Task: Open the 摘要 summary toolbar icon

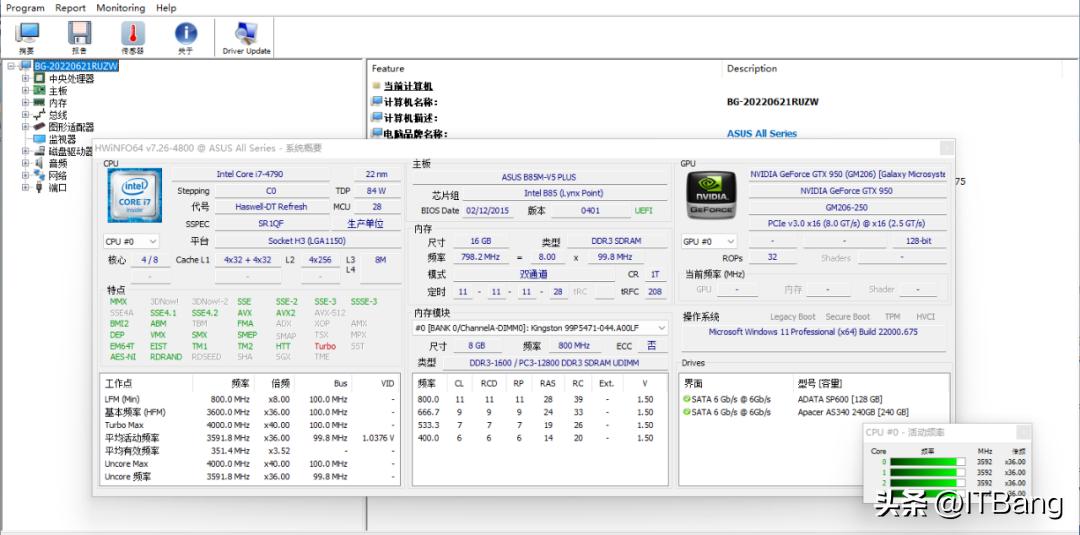Action: (x=27, y=34)
